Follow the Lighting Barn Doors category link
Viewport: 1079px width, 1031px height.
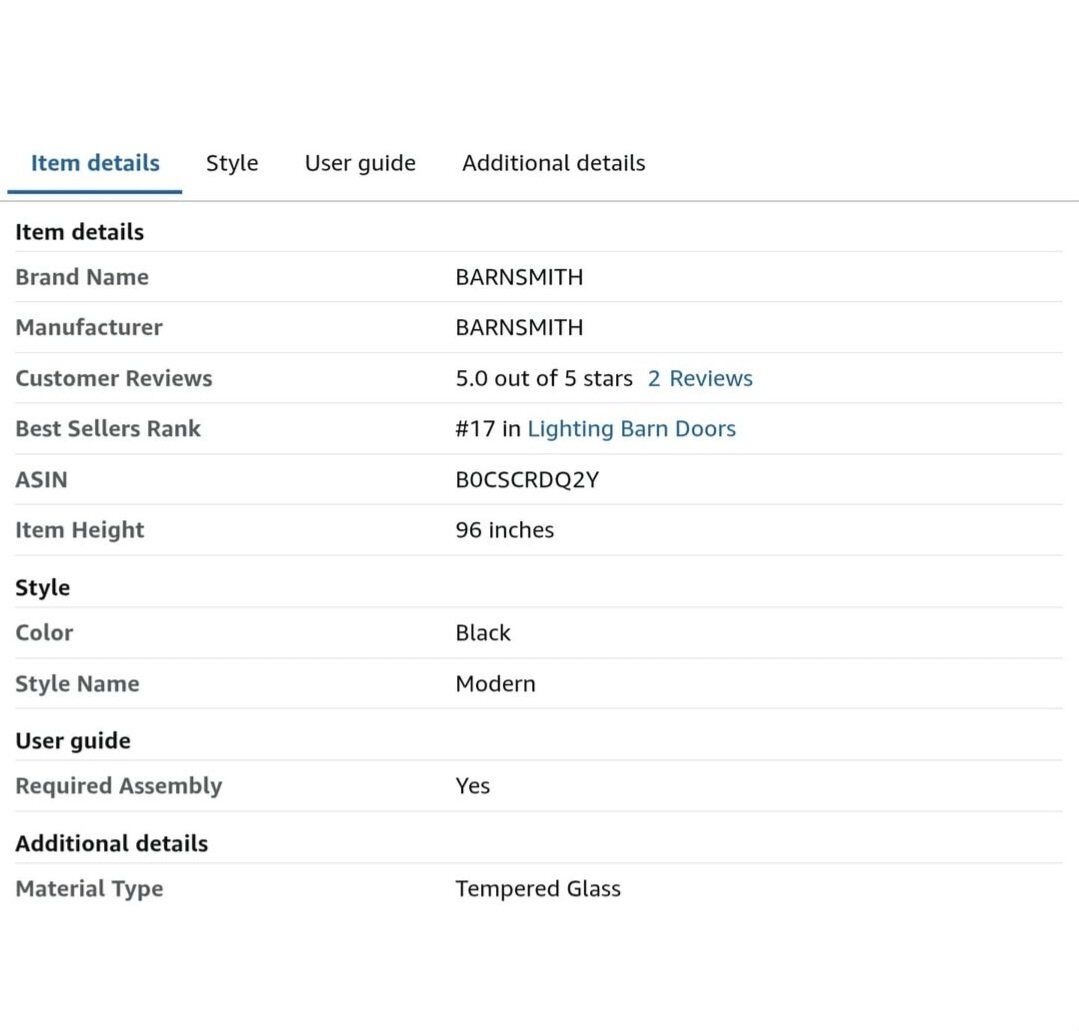point(631,429)
